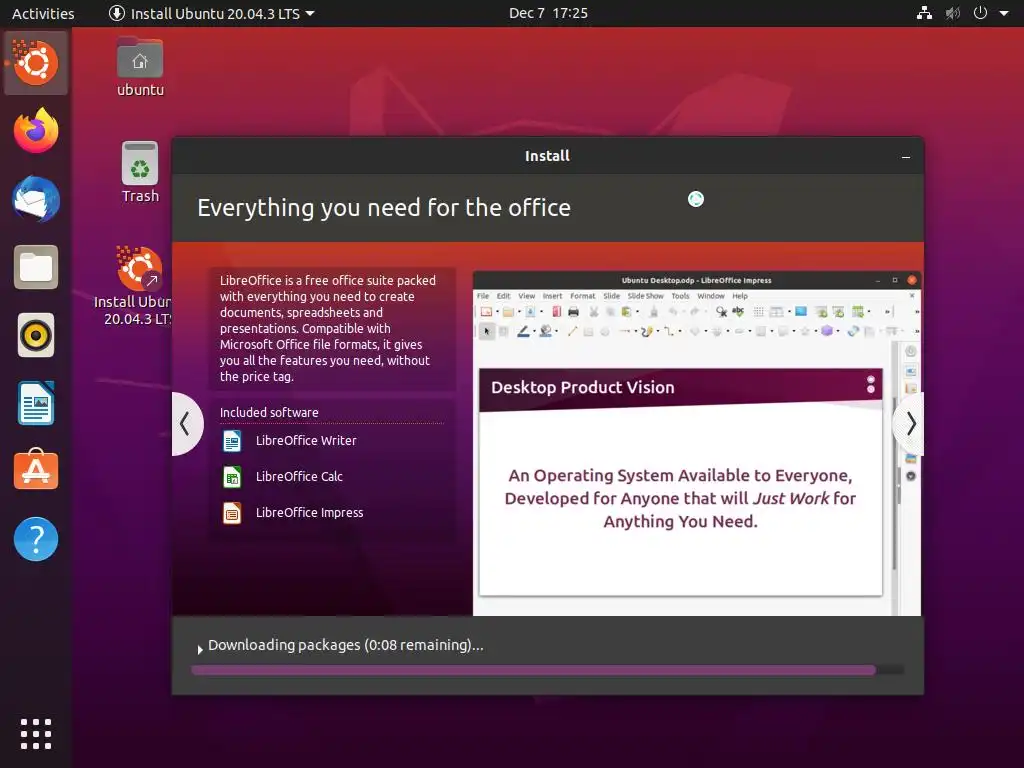This screenshot has height=768, width=1024.
Task: Open Firefox from the dock
Action: 36,131
